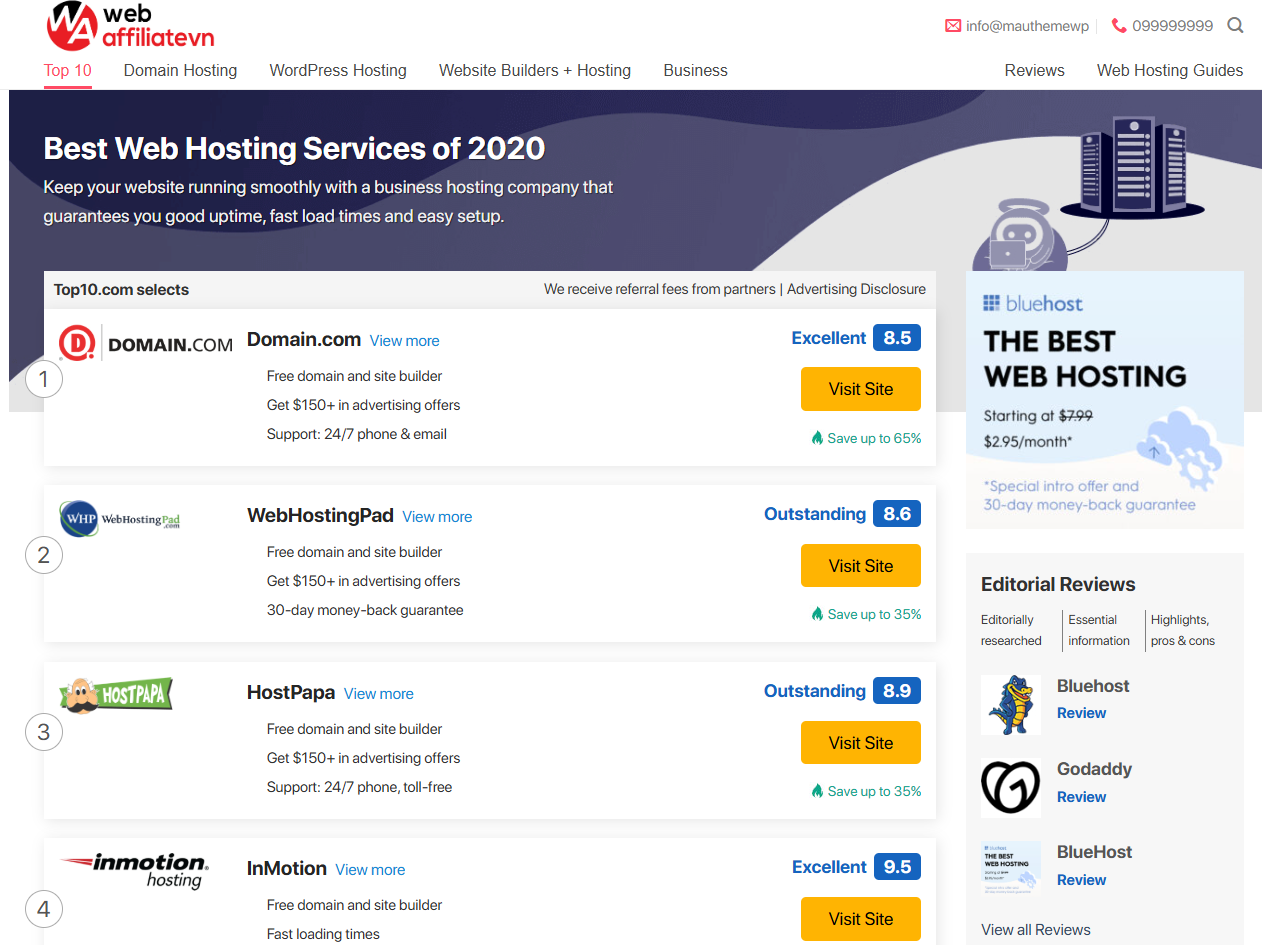The height and width of the screenshot is (945, 1262).
Task: Select the Top 10 navigation tab
Action: [68, 70]
